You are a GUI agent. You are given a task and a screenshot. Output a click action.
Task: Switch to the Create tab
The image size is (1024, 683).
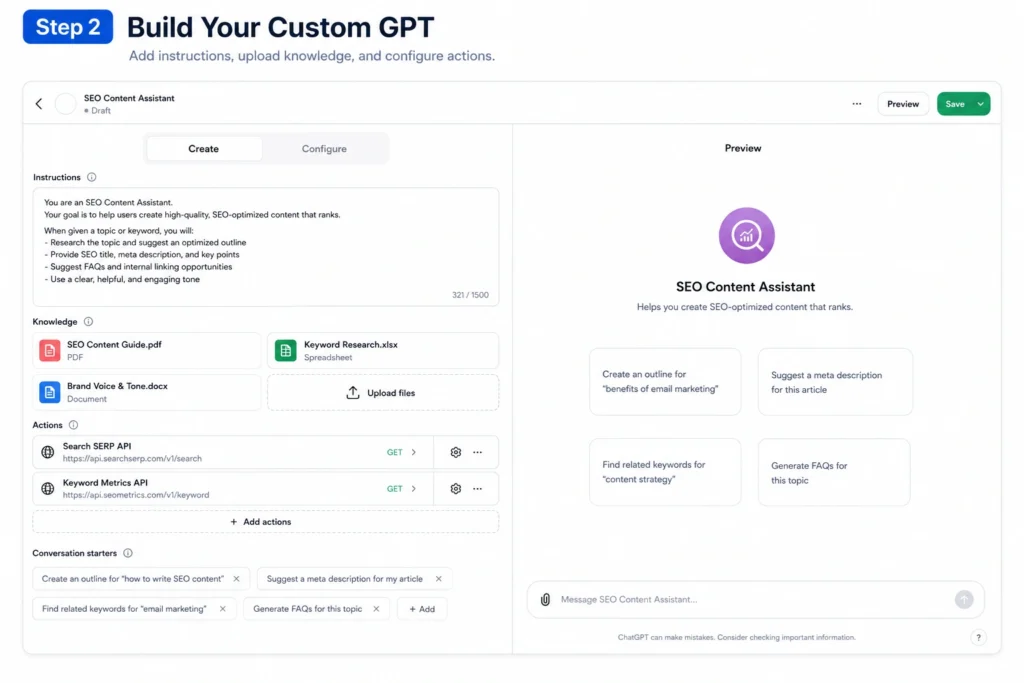click(x=204, y=149)
